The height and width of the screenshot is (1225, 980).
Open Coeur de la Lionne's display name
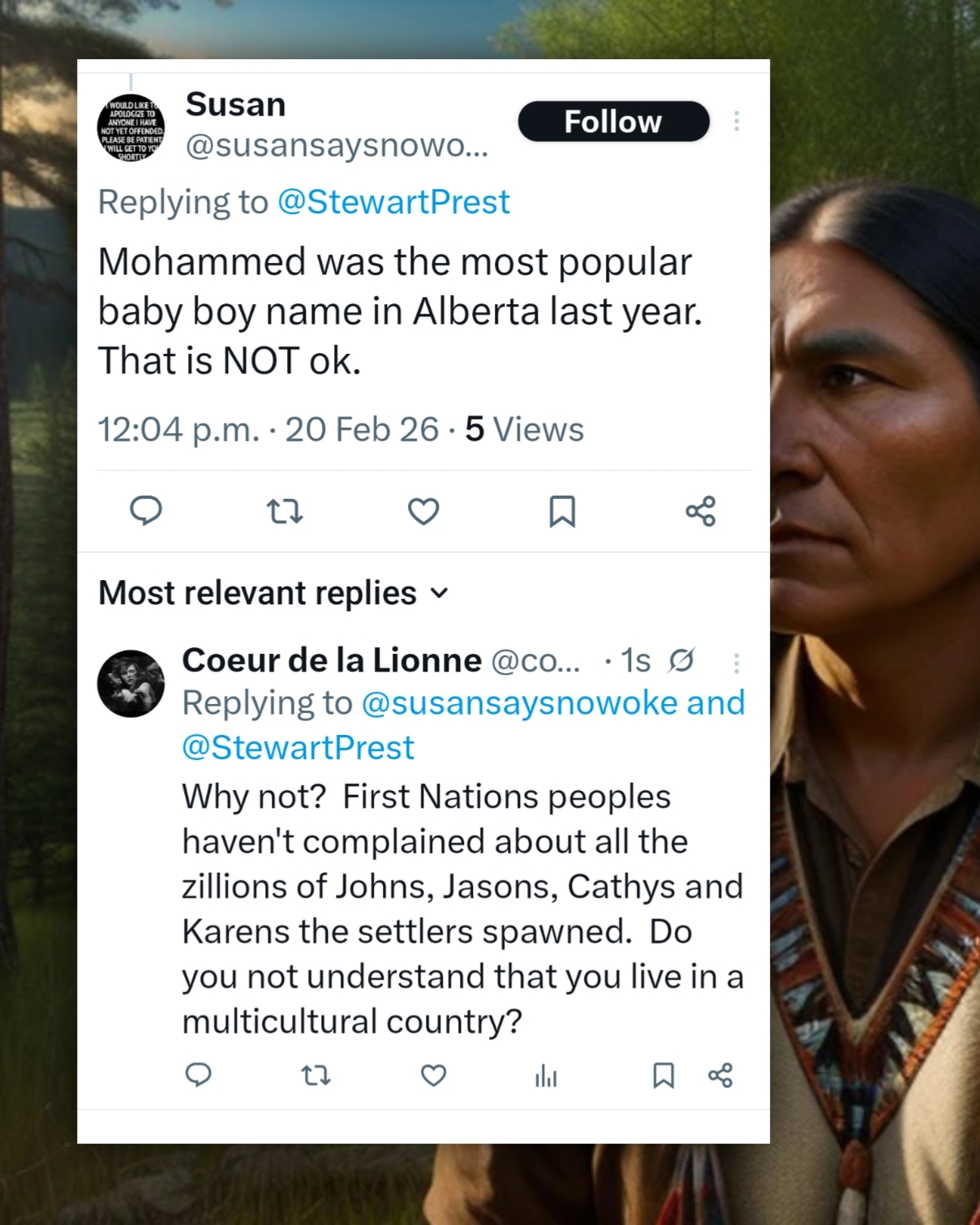[x=332, y=660]
